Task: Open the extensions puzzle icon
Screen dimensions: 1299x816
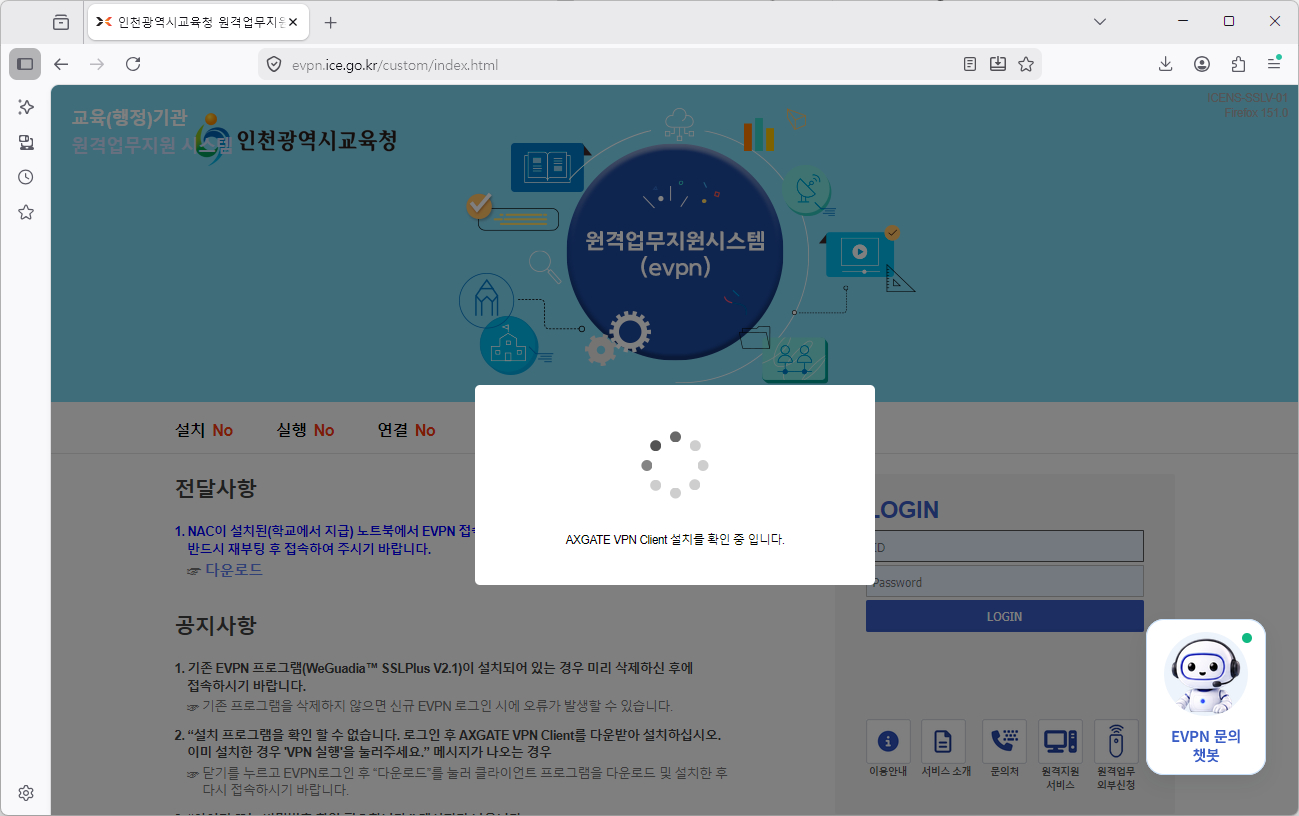Action: [1238, 64]
